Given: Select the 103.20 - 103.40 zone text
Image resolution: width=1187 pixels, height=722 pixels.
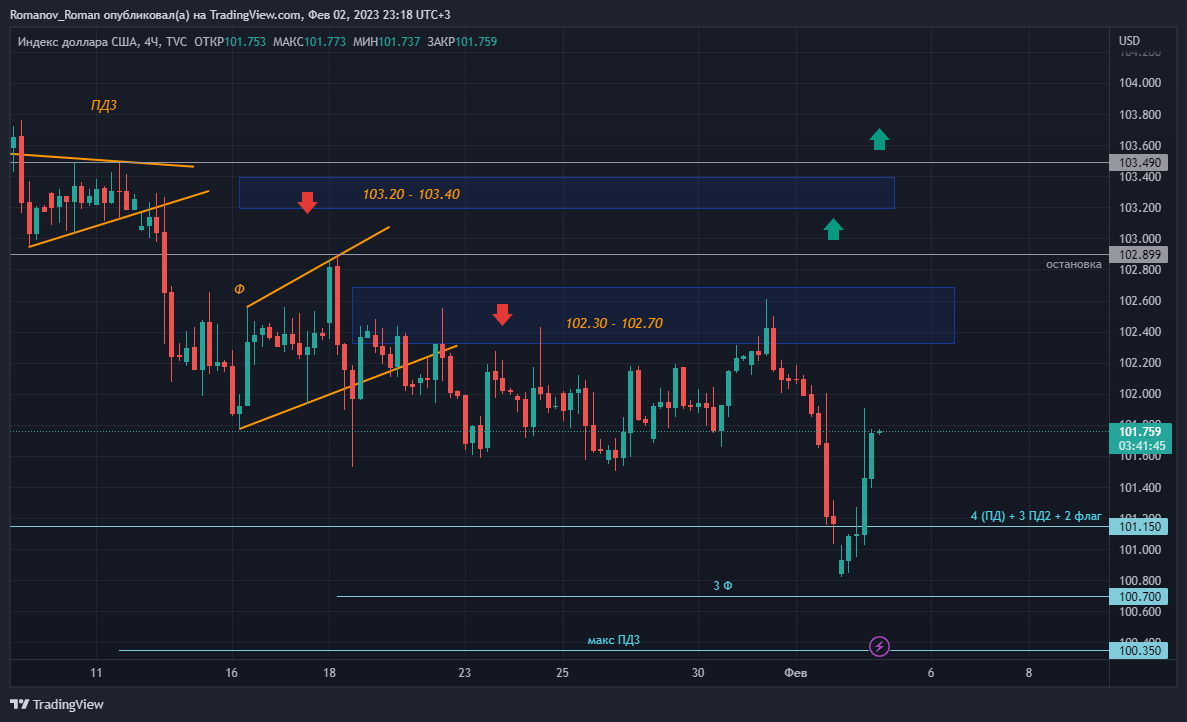Looking at the screenshot, I should point(411,195).
